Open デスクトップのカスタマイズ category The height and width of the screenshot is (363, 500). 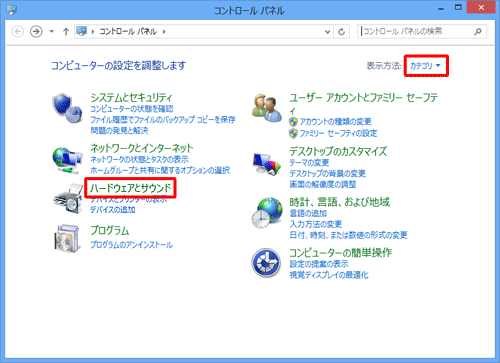[338, 152]
